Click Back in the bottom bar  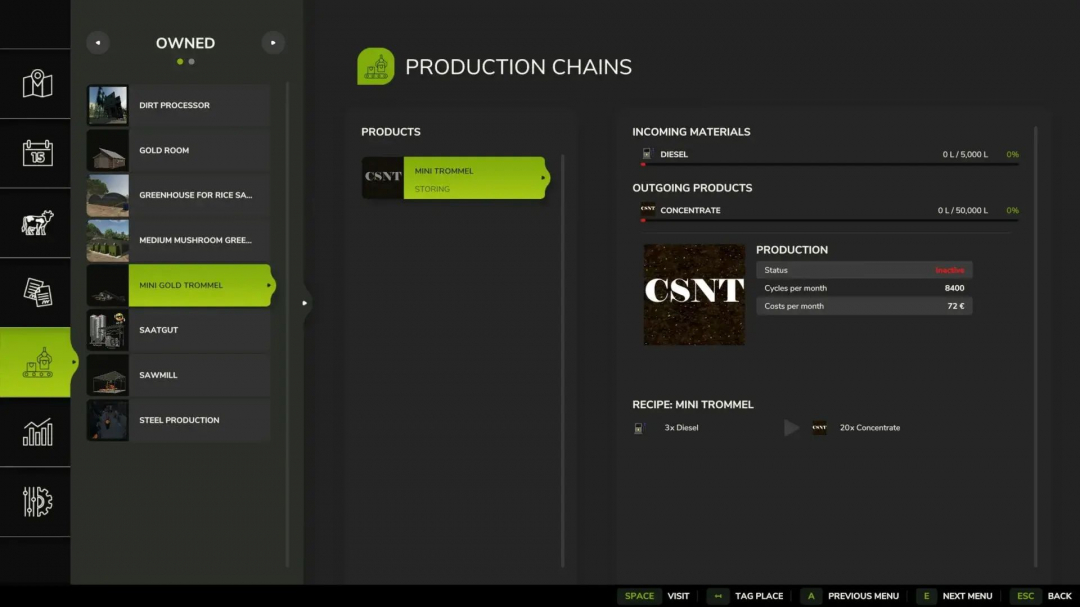1058,595
